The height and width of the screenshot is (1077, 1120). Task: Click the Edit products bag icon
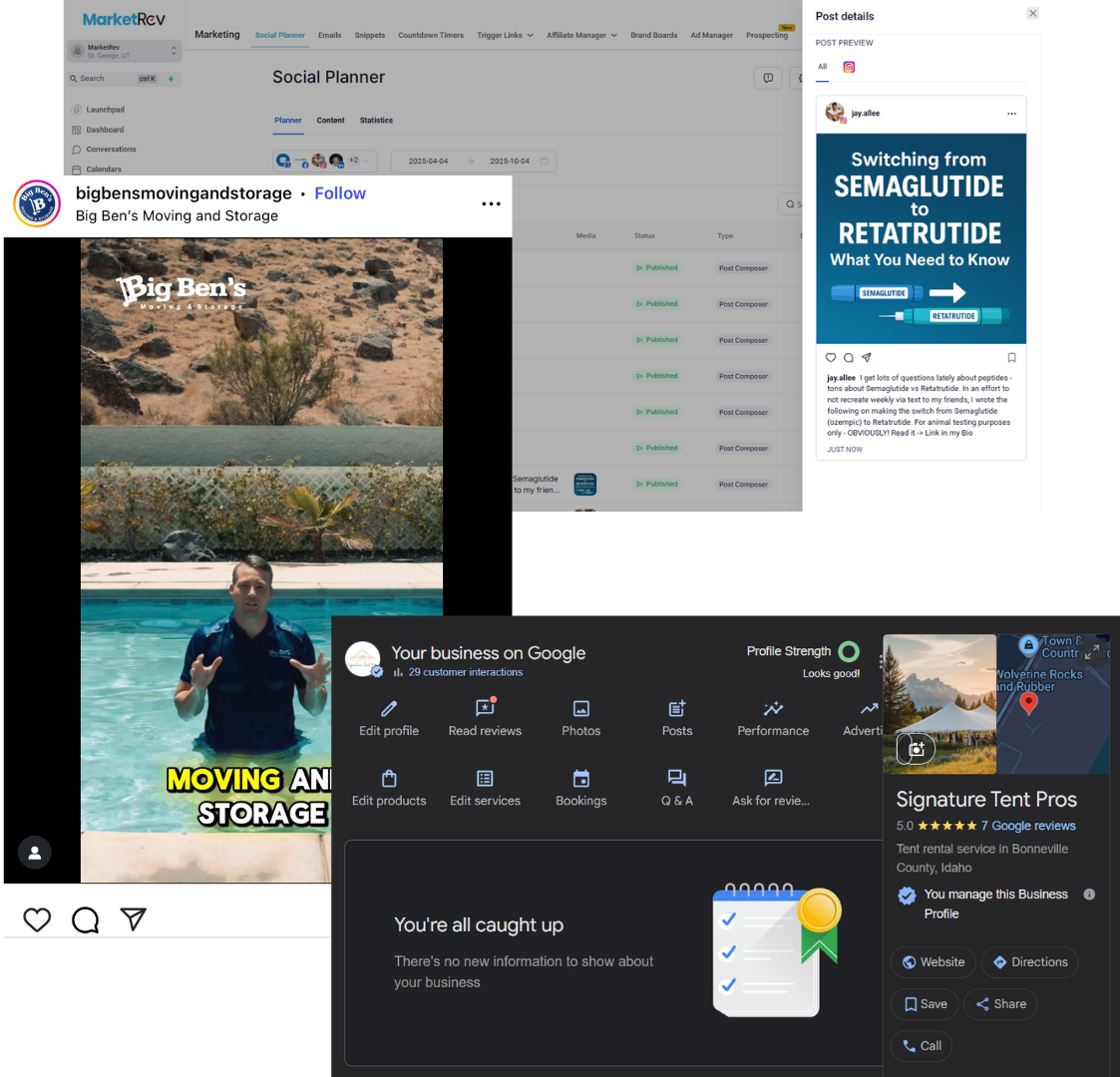pyautogui.click(x=389, y=778)
